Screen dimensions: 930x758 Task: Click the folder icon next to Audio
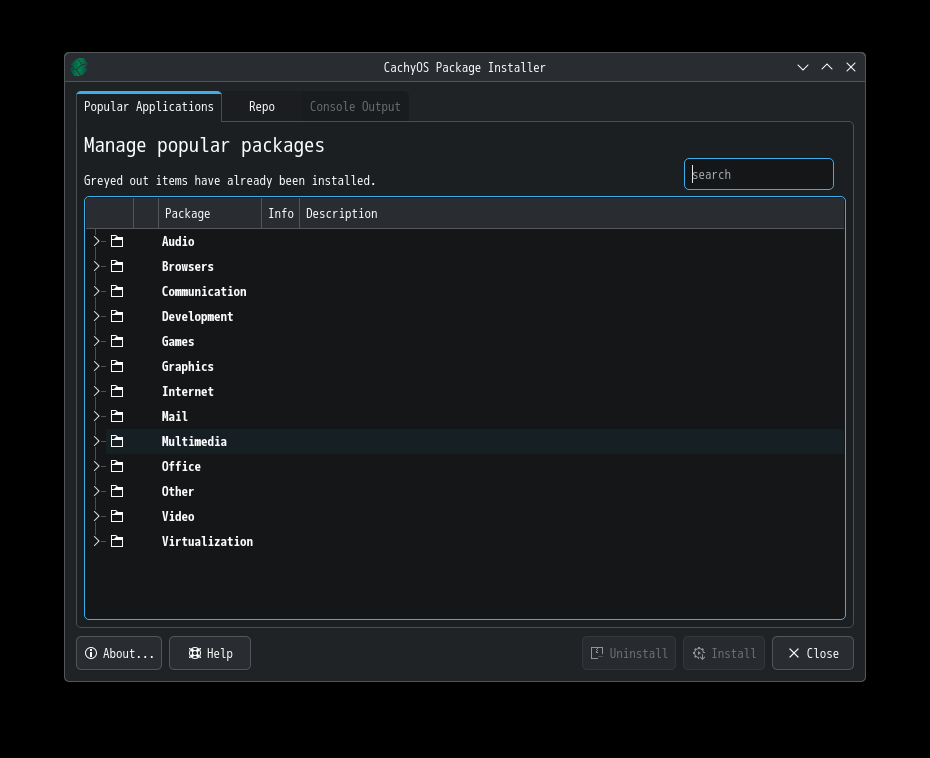pyautogui.click(x=116, y=241)
